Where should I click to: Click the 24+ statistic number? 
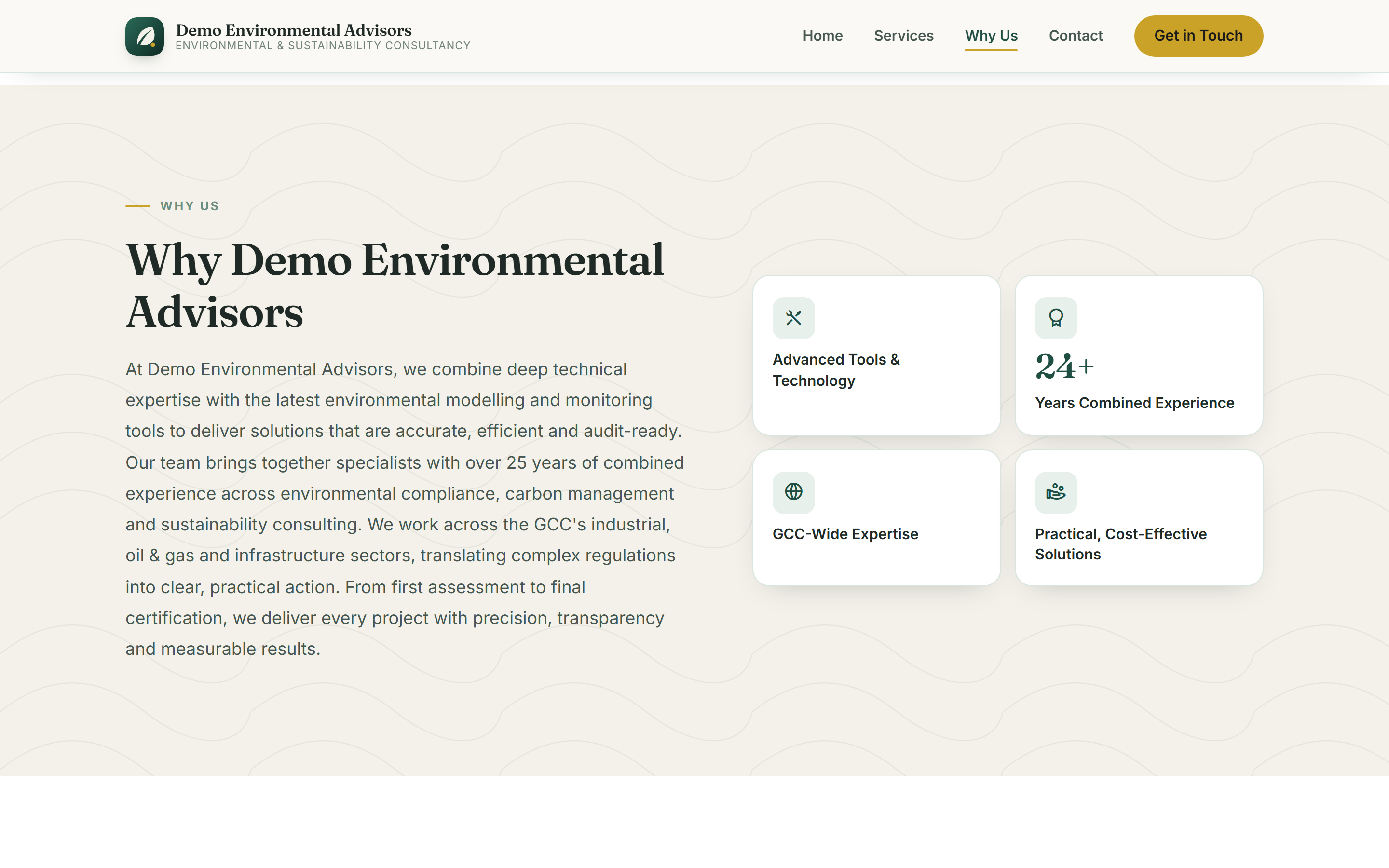click(x=1064, y=366)
